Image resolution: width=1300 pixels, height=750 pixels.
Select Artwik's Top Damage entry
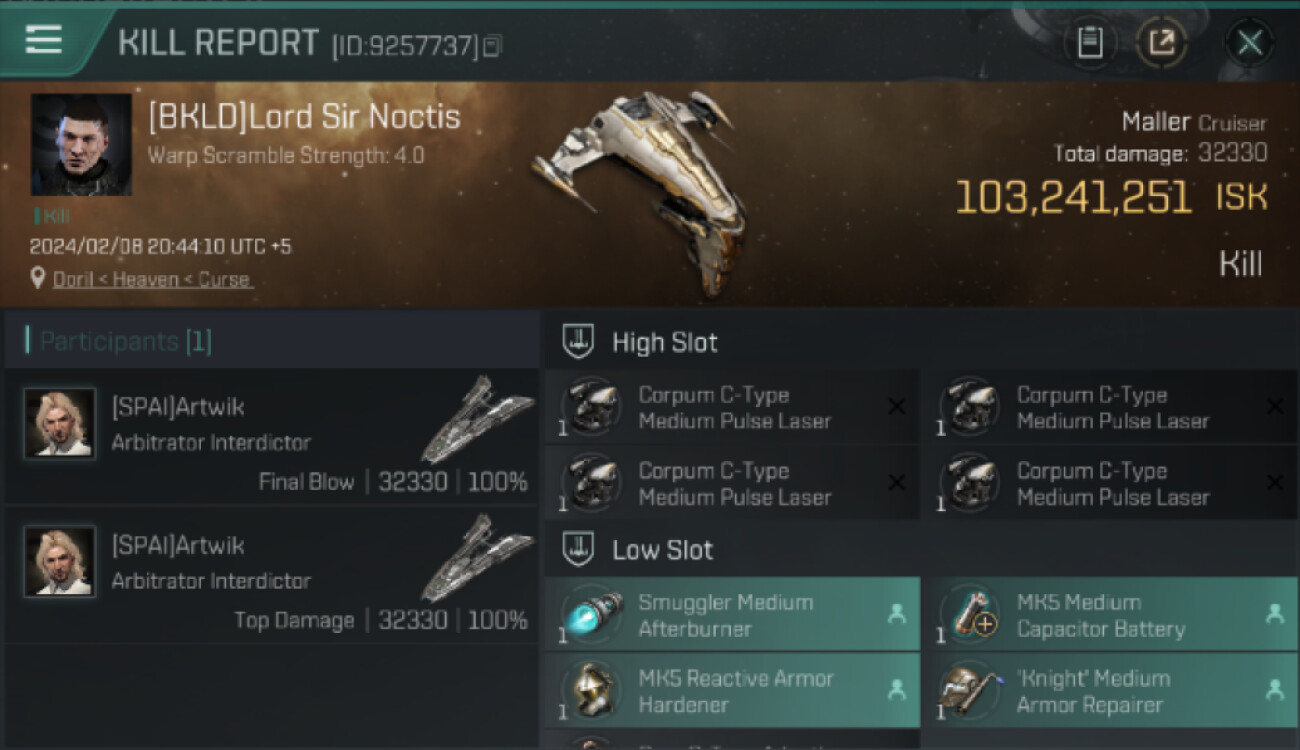[270, 574]
